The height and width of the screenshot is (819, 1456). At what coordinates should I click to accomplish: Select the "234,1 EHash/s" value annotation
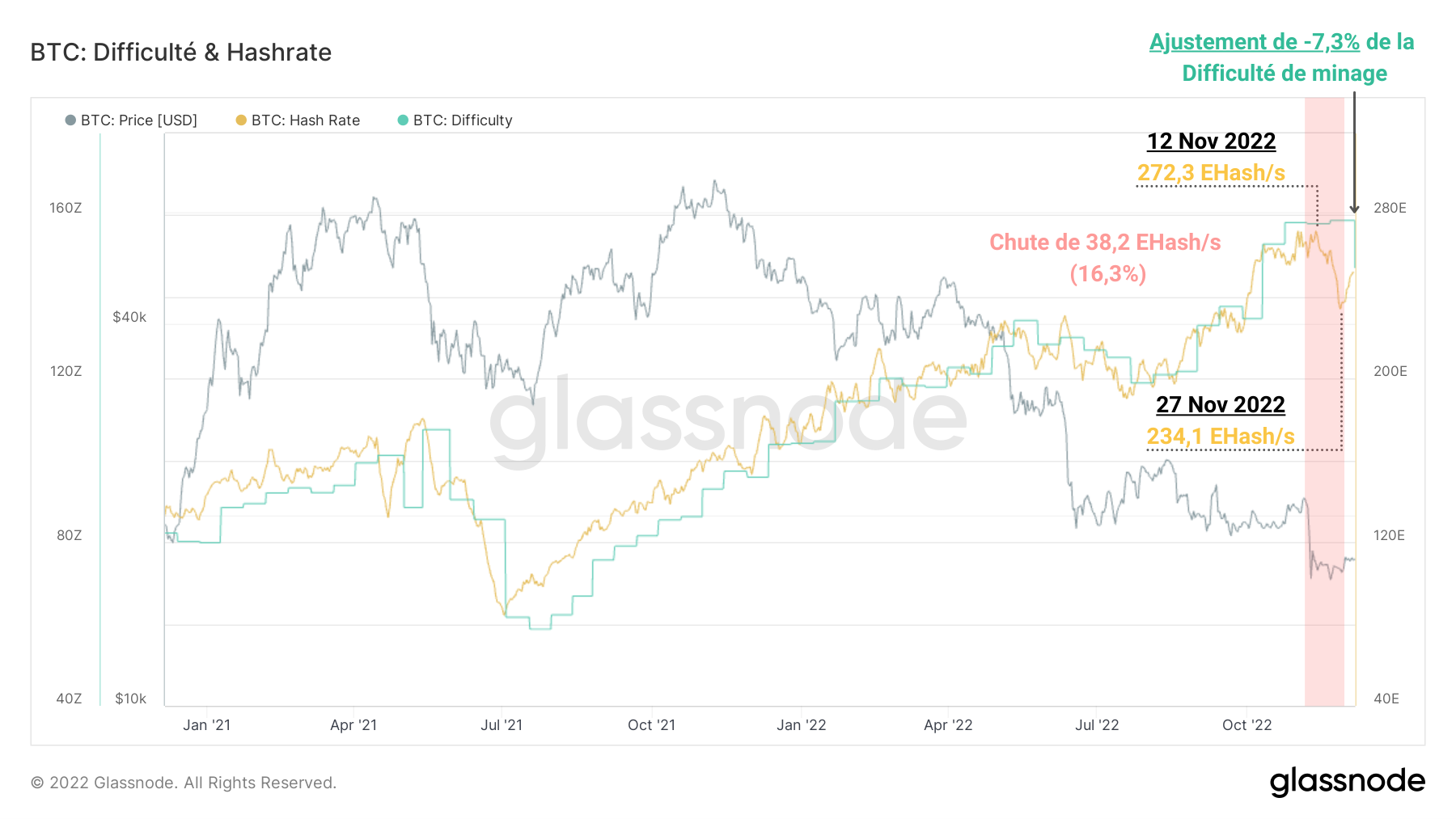pyautogui.click(x=1220, y=437)
